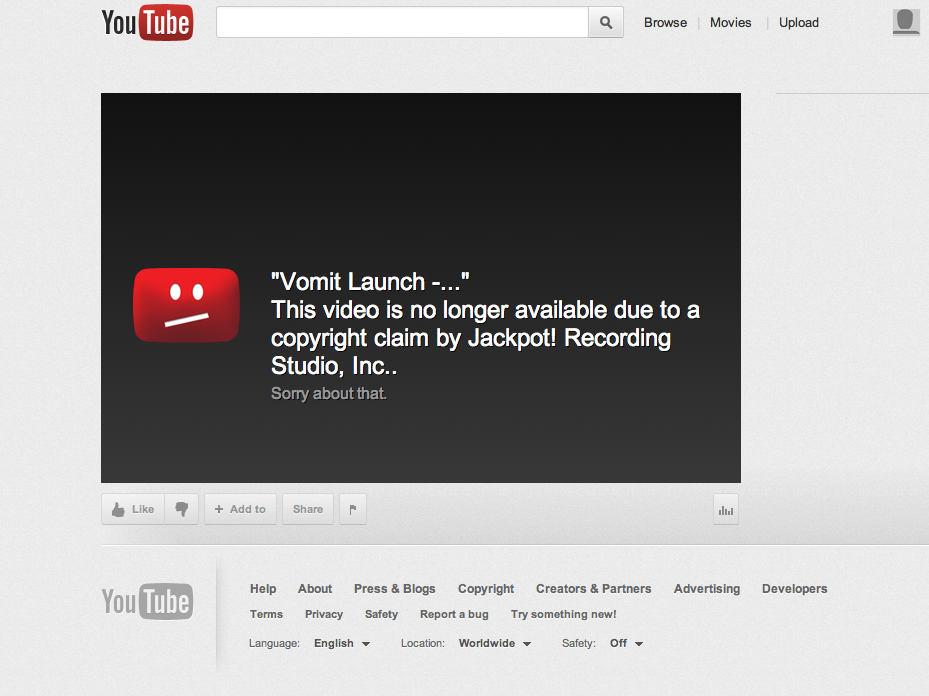Click Report a bug in the footer
Screen dimensions: 929x696
(x=454, y=614)
